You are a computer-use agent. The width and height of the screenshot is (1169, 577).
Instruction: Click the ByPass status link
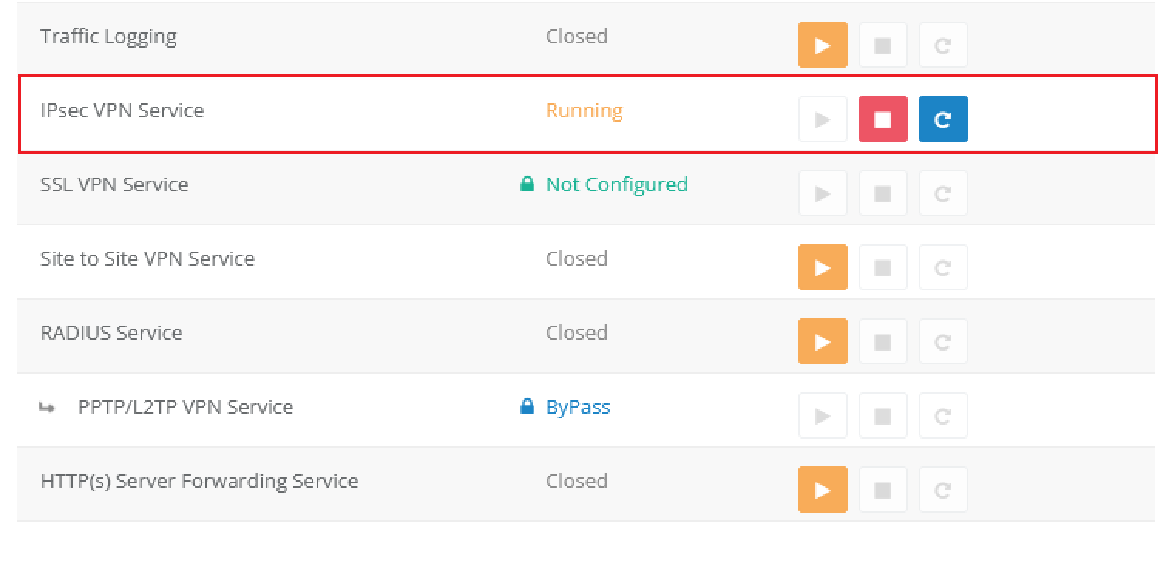578,407
